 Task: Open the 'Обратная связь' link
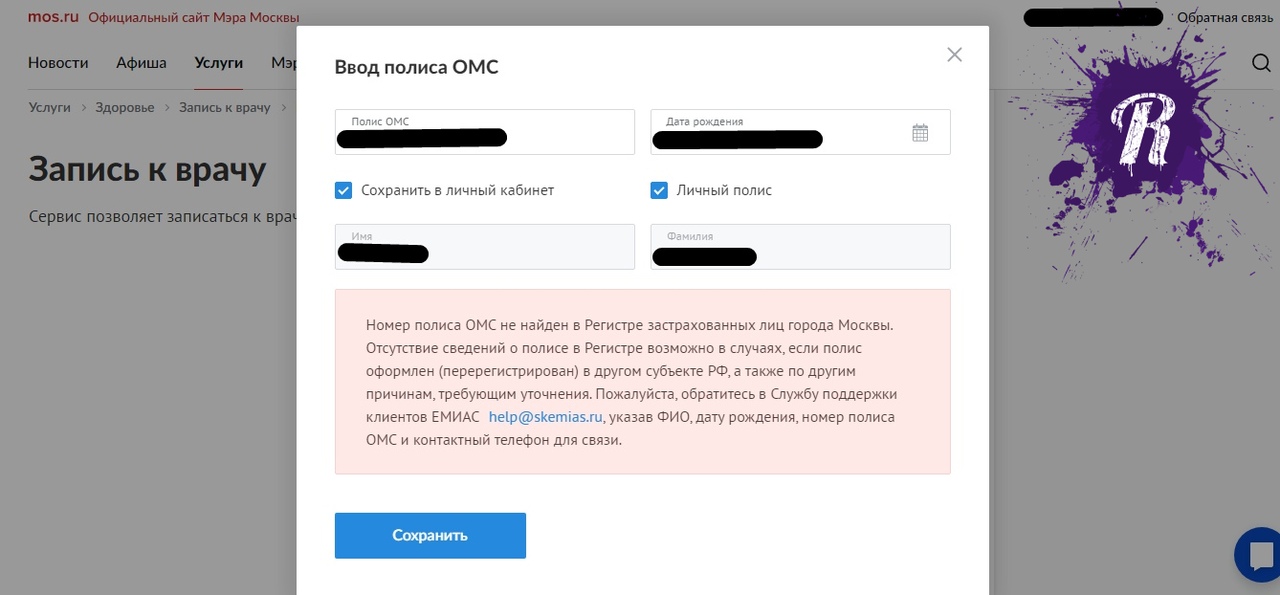pyautogui.click(x=1225, y=17)
